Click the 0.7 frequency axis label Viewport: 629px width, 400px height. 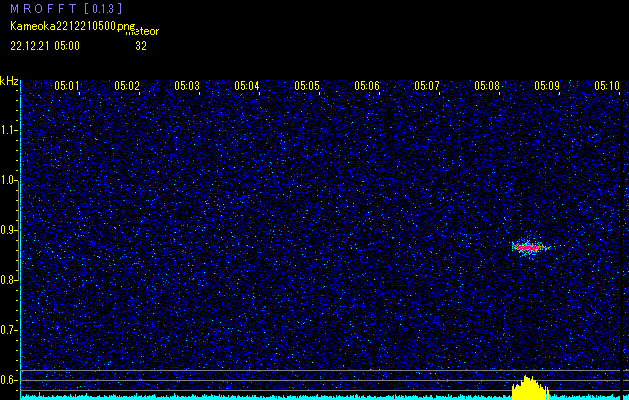9,330
